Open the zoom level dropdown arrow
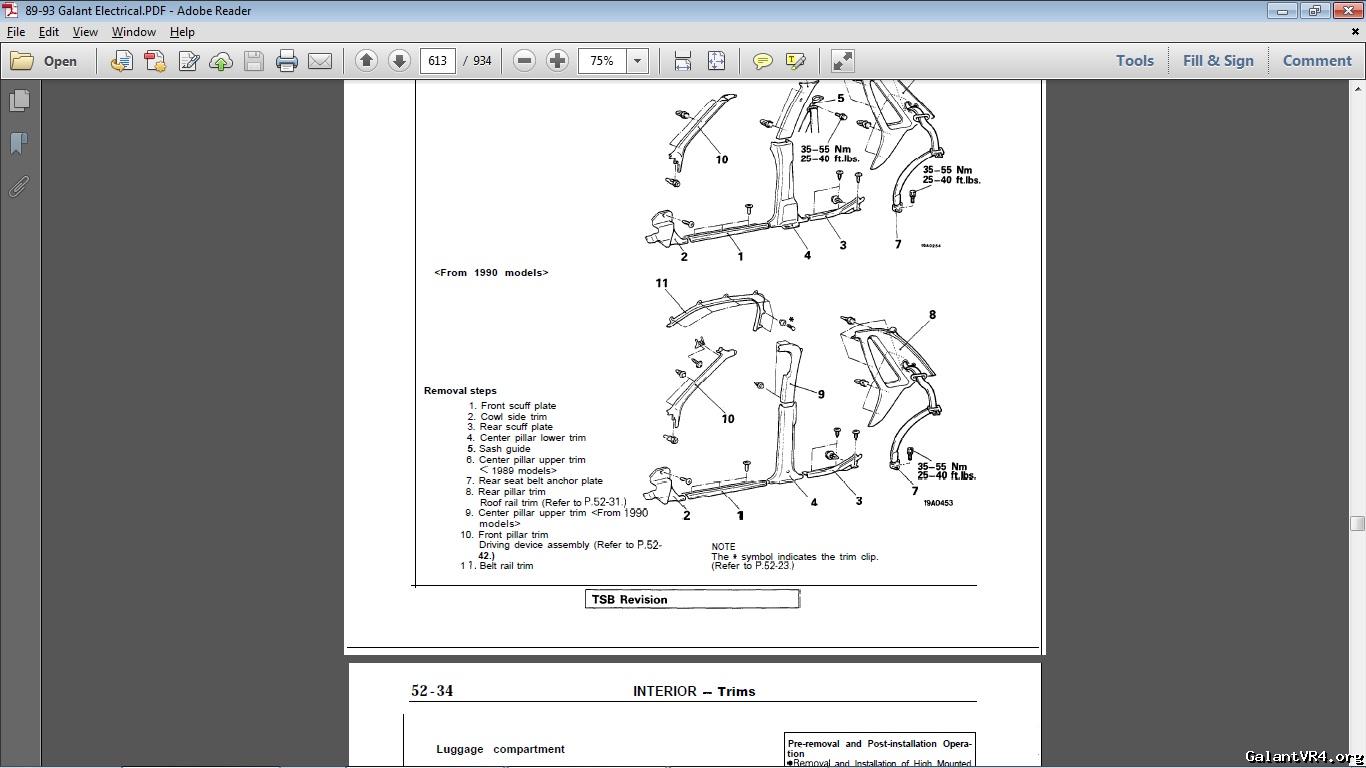1366x768 pixels. tap(637, 61)
